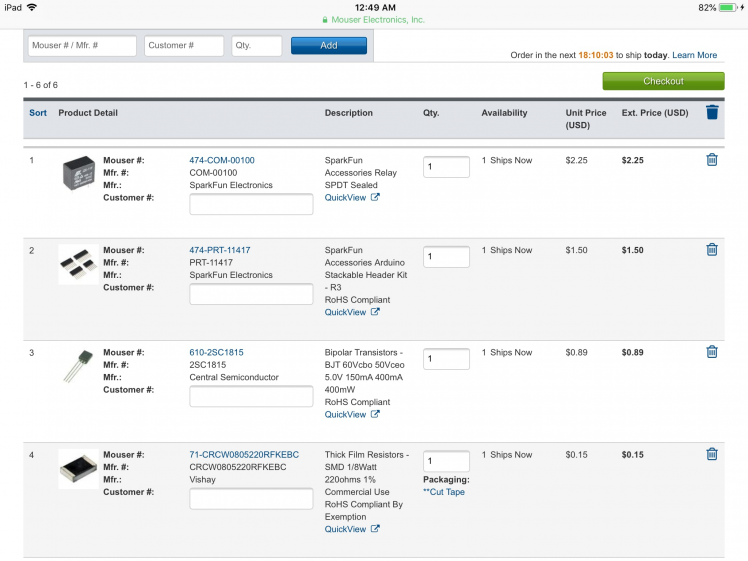The image size is (748, 561).
Task: Focus the Mouser # / Mfr. # field
Action: click(x=82, y=46)
